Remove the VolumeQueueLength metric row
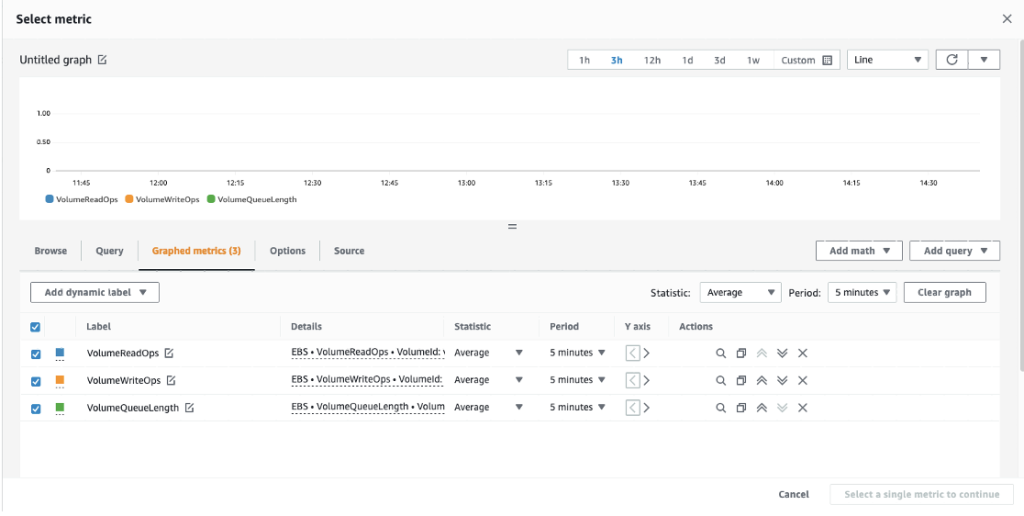The height and width of the screenshot is (516, 1024). (803, 408)
